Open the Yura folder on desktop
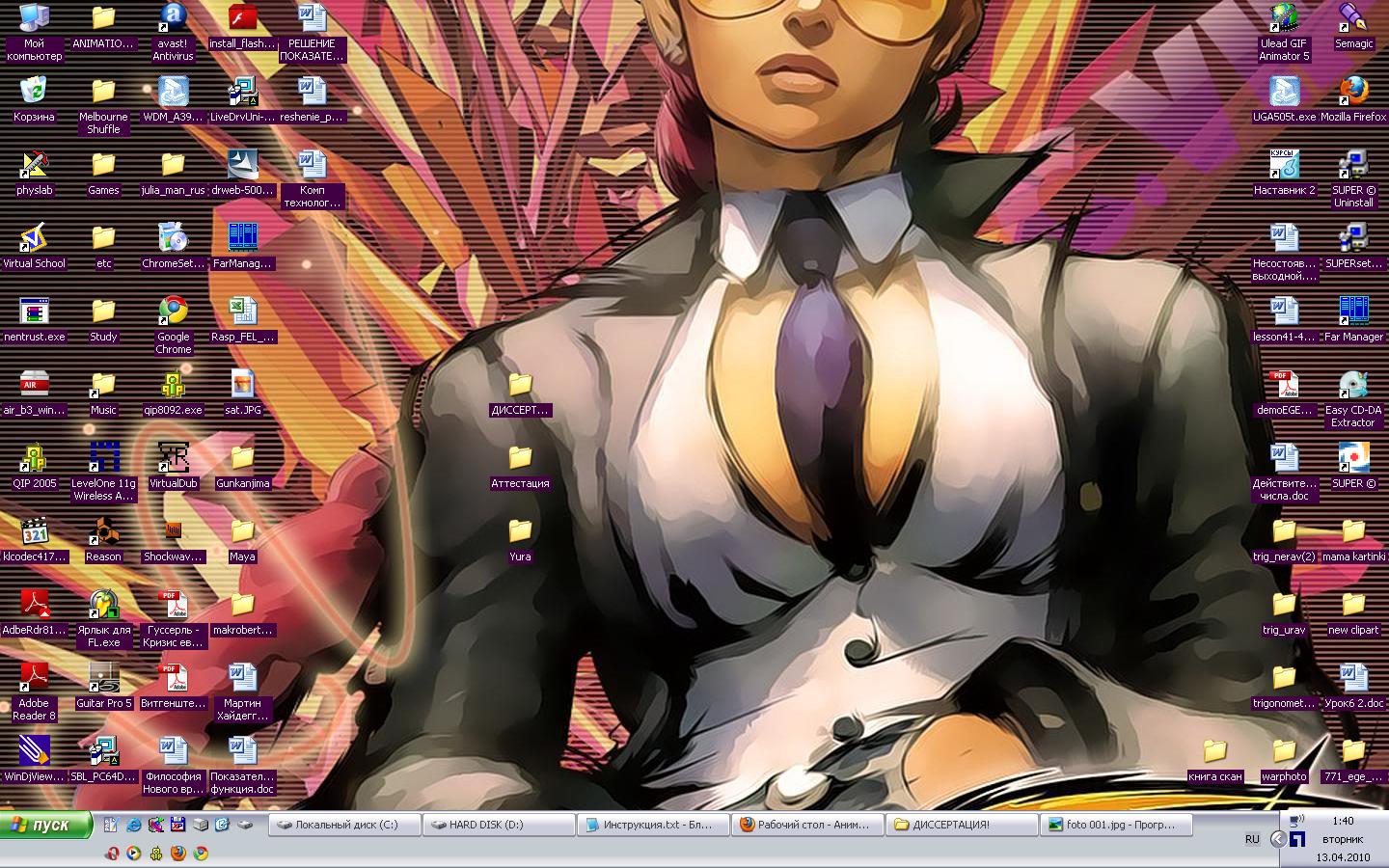Viewport: 1389px width, 868px height. [520, 539]
